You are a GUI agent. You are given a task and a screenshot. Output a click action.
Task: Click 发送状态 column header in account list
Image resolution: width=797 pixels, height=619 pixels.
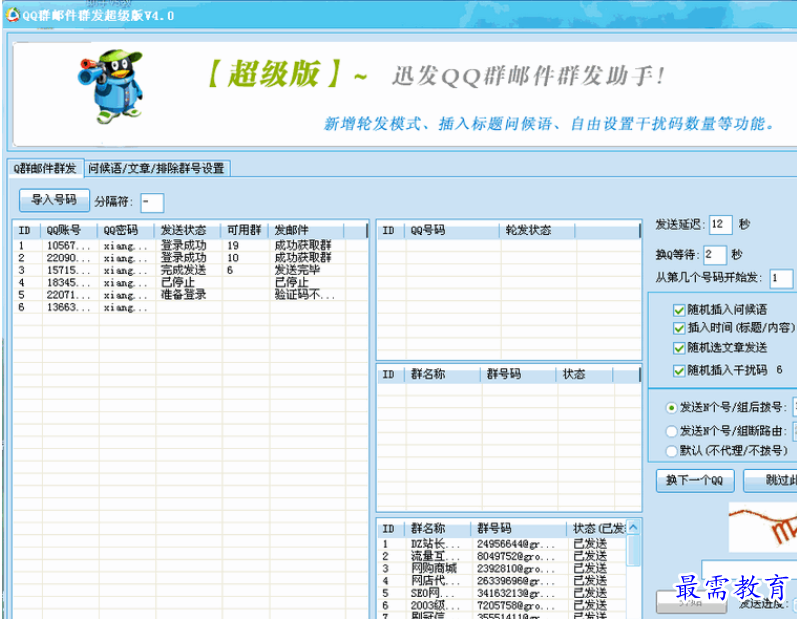point(188,230)
